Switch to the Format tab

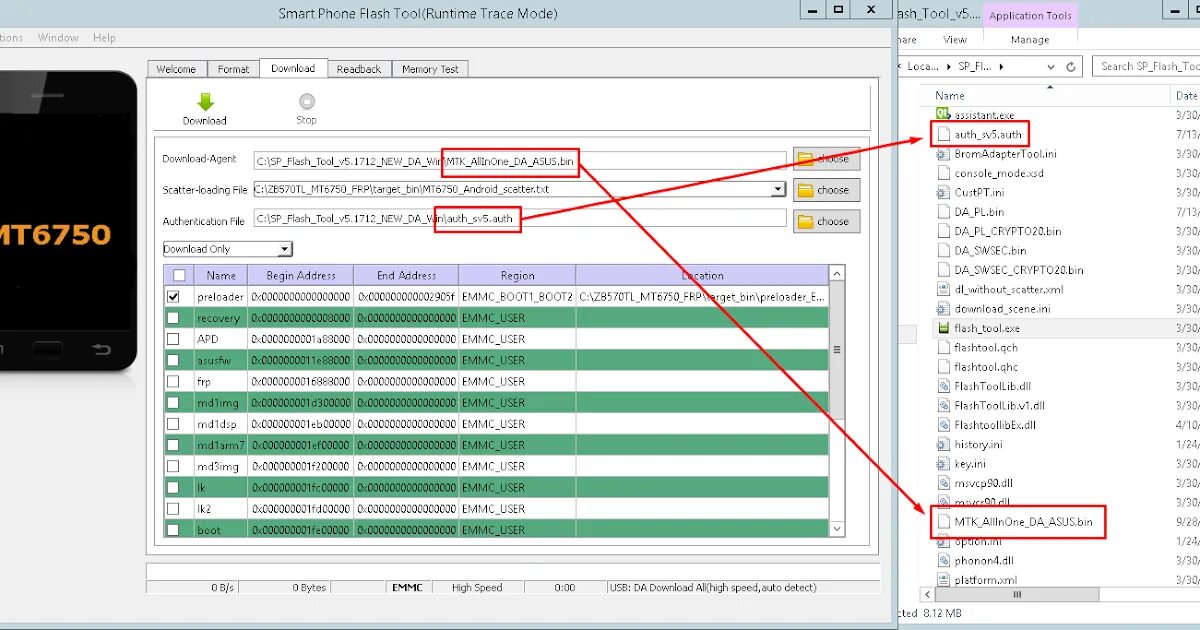click(x=233, y=69)
